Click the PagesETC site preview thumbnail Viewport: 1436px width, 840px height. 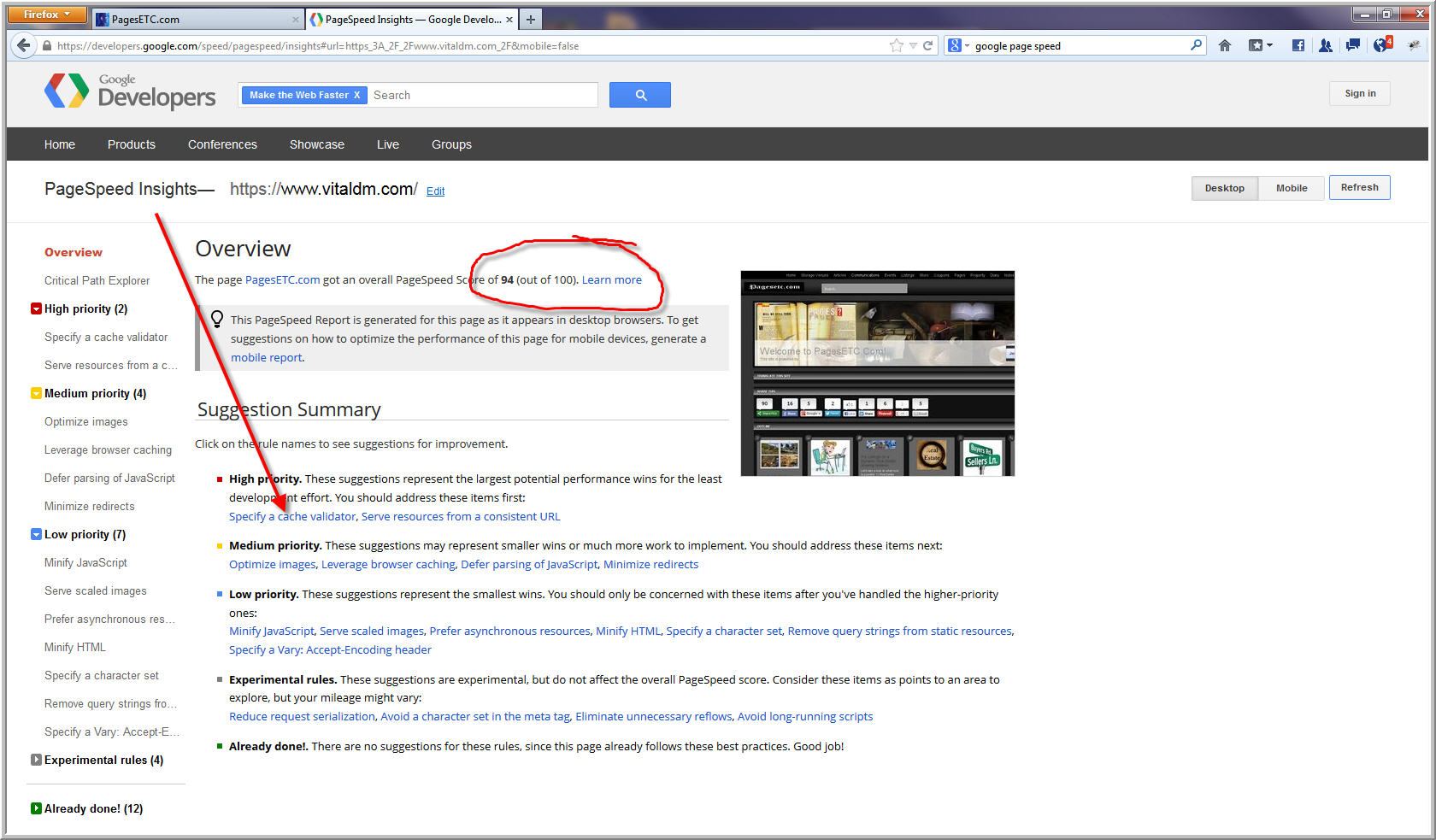coord(877,373)
